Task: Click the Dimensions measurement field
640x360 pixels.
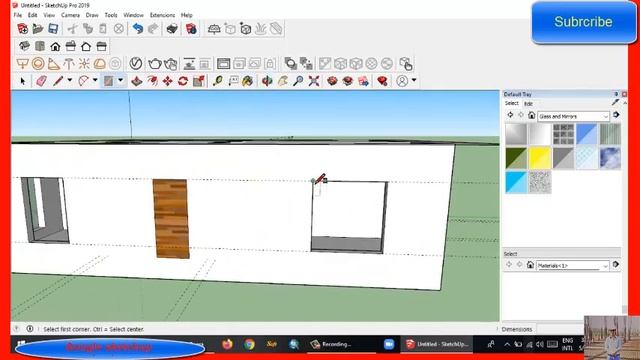Action: pos(559,329)
